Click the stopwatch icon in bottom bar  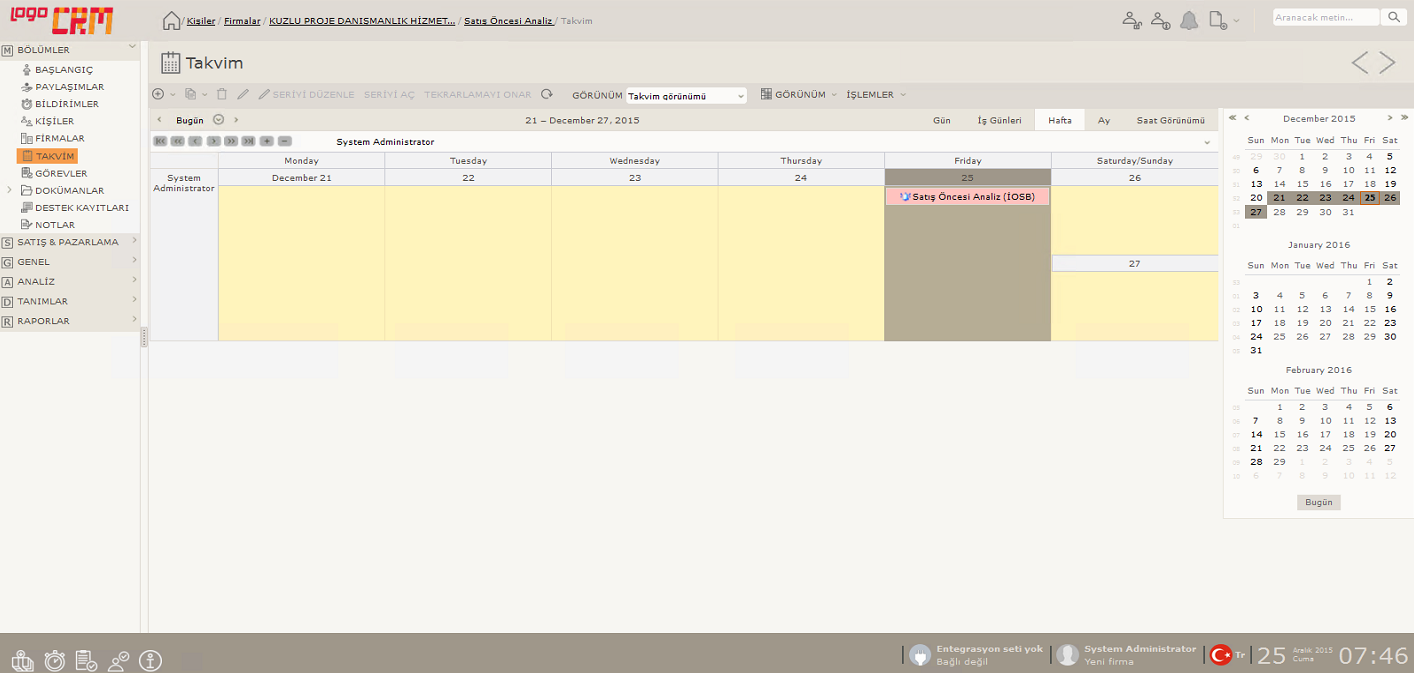point(55,660)
